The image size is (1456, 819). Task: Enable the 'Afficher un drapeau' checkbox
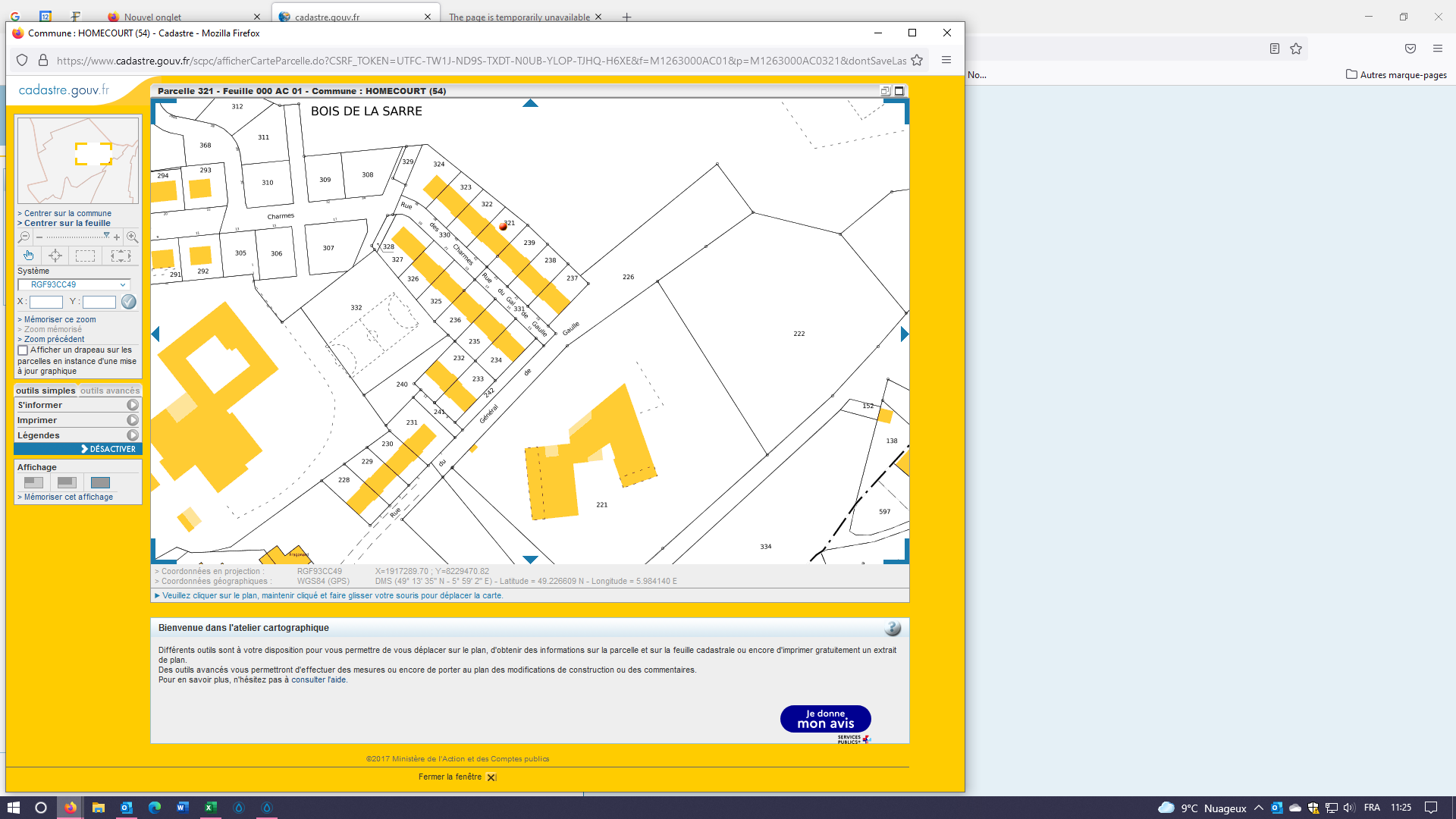tap(23, 350)
